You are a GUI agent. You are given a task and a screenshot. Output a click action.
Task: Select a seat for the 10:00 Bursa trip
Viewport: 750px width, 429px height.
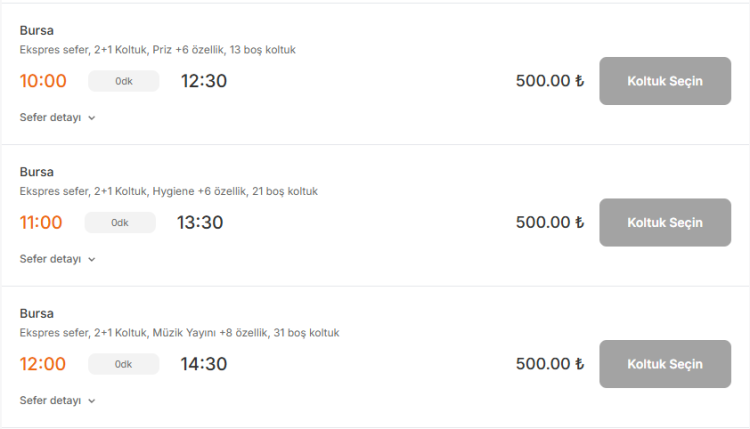pos(665,81)
